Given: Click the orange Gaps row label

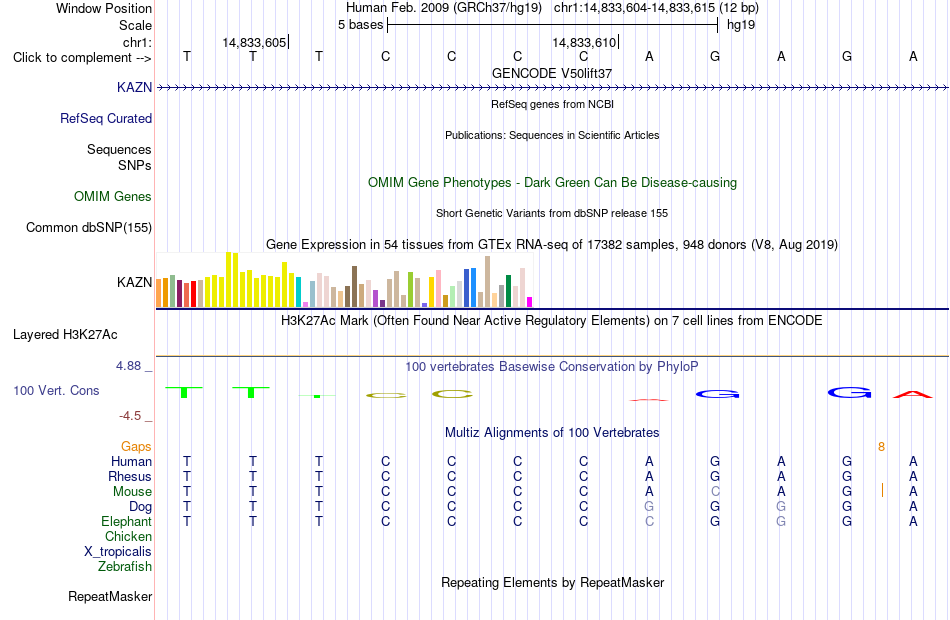Looking at the screenshot, I should coord(136,446).
